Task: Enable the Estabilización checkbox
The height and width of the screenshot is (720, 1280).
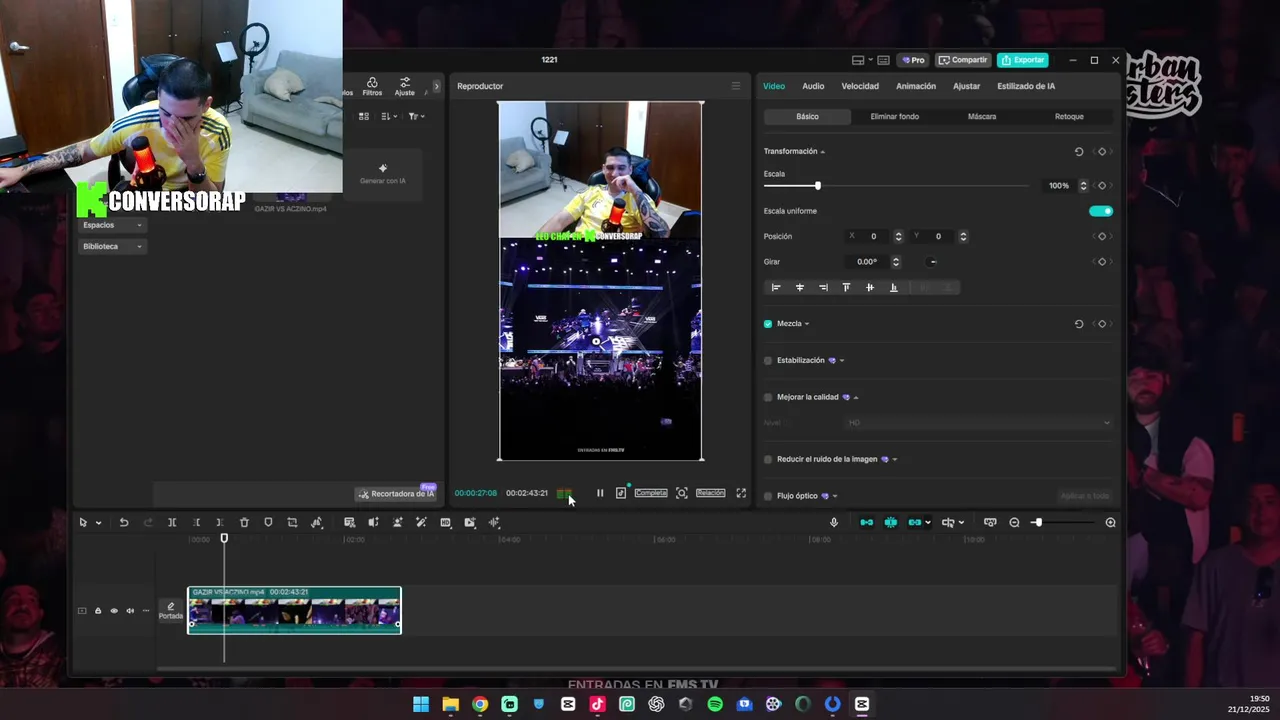Action: [x=768, y=361]
